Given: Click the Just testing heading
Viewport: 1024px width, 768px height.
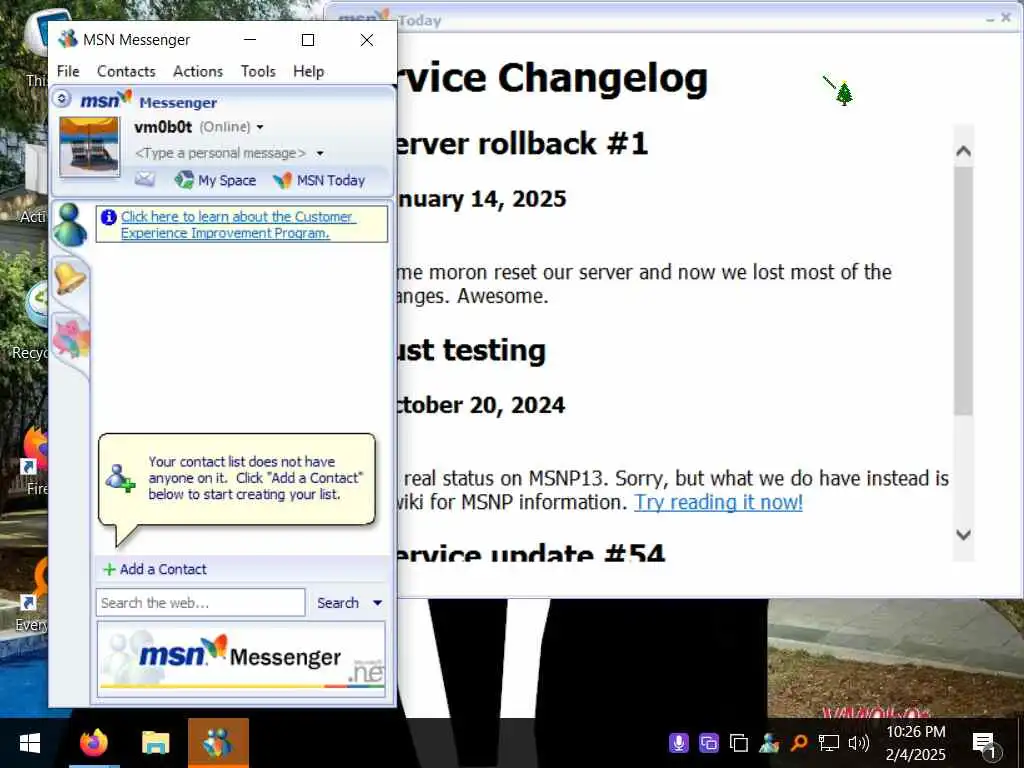Looking at the screenshot, I should point(471,350).
